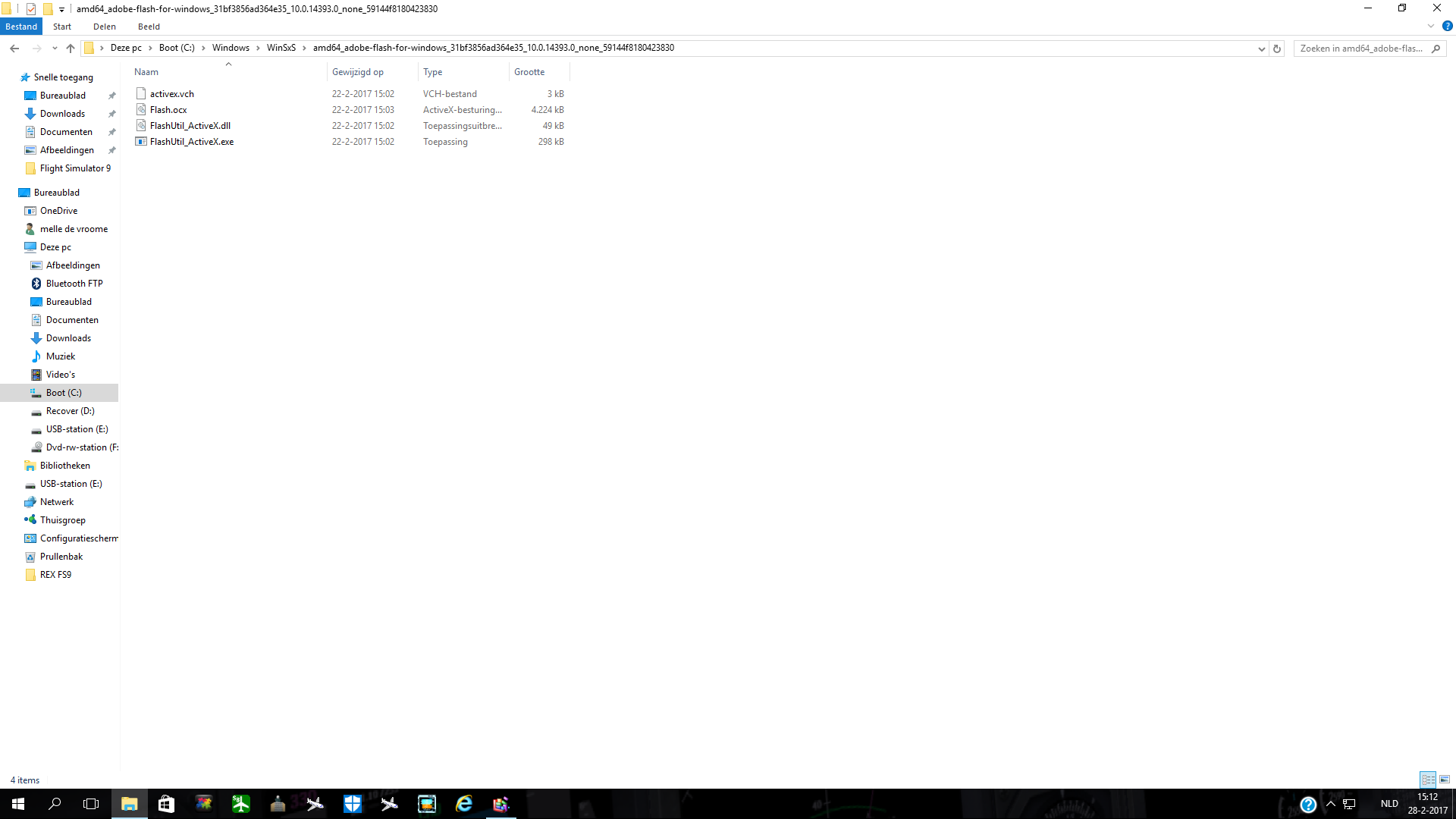The image size is (1456, 819).
Task: Open Windows Store from the taskbar
Action: click(166, 804)
